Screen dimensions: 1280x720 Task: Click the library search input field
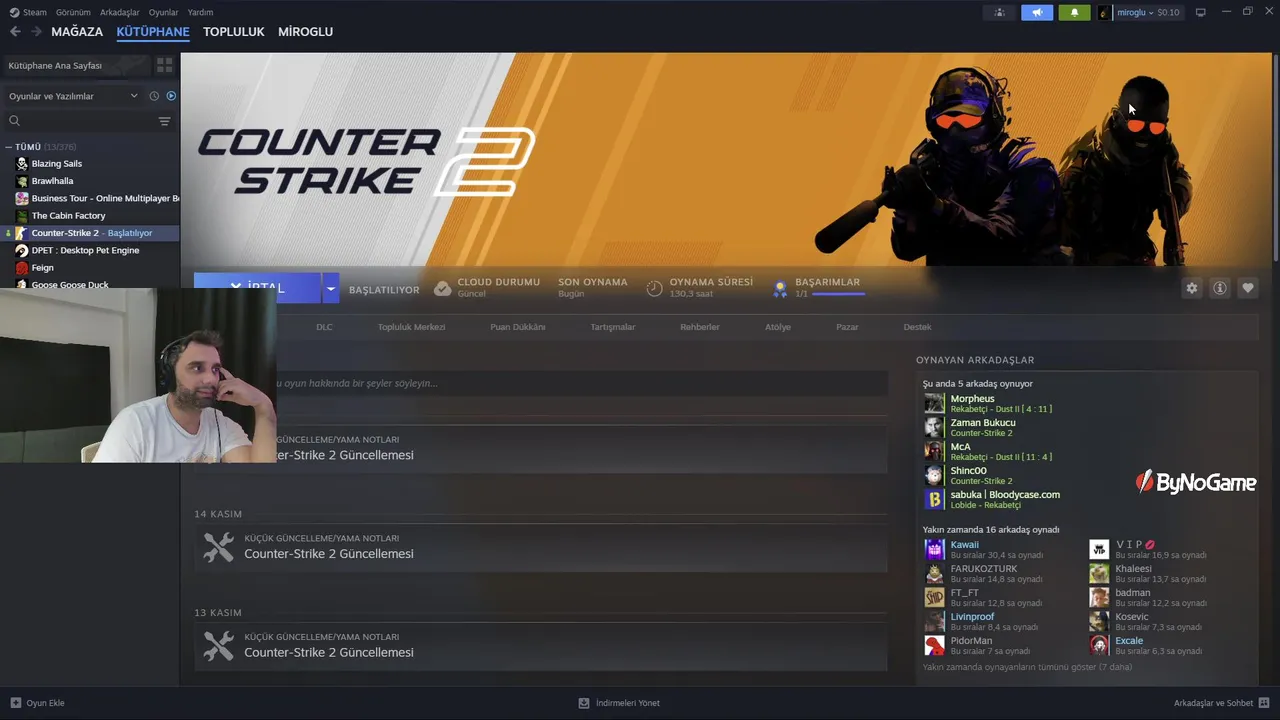coord(88,121)
